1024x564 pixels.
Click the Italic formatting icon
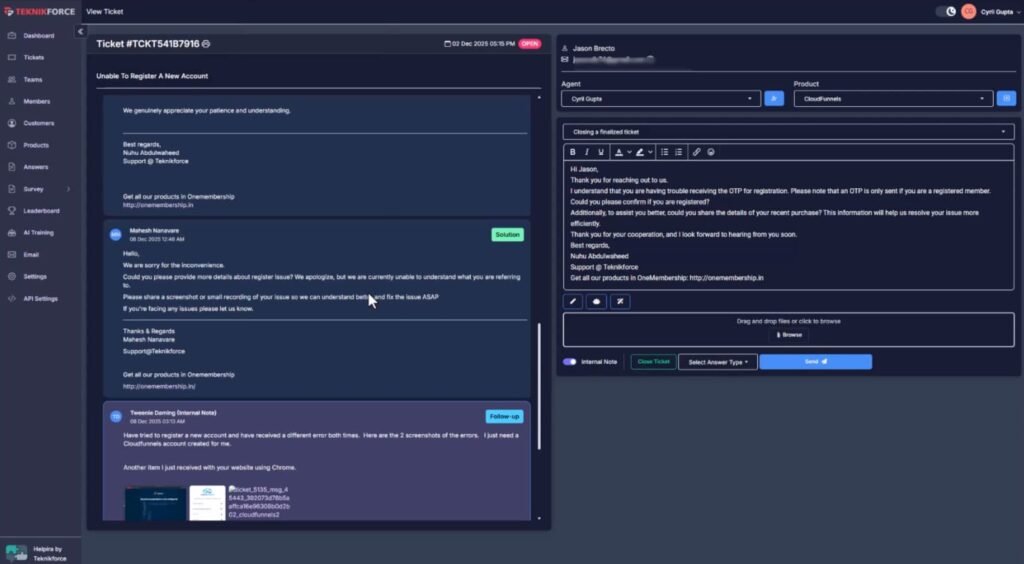pos(586,152)
